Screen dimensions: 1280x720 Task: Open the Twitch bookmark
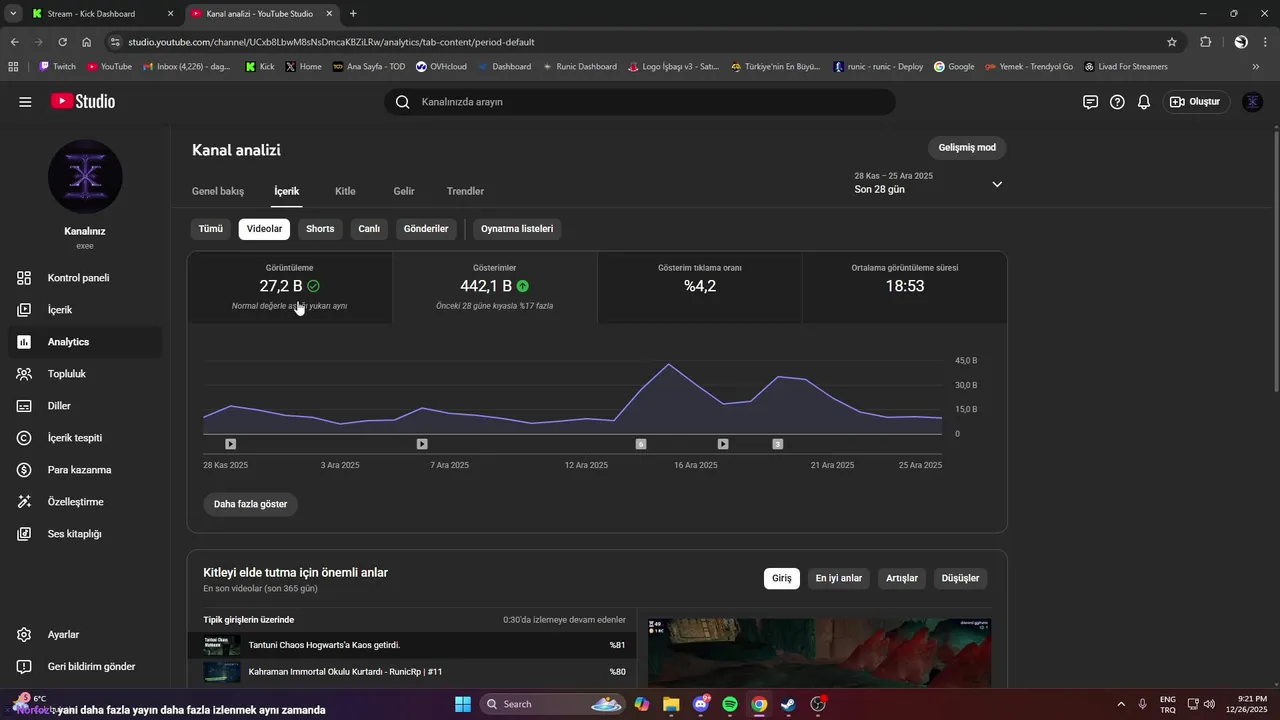click(x=58, y=67)
